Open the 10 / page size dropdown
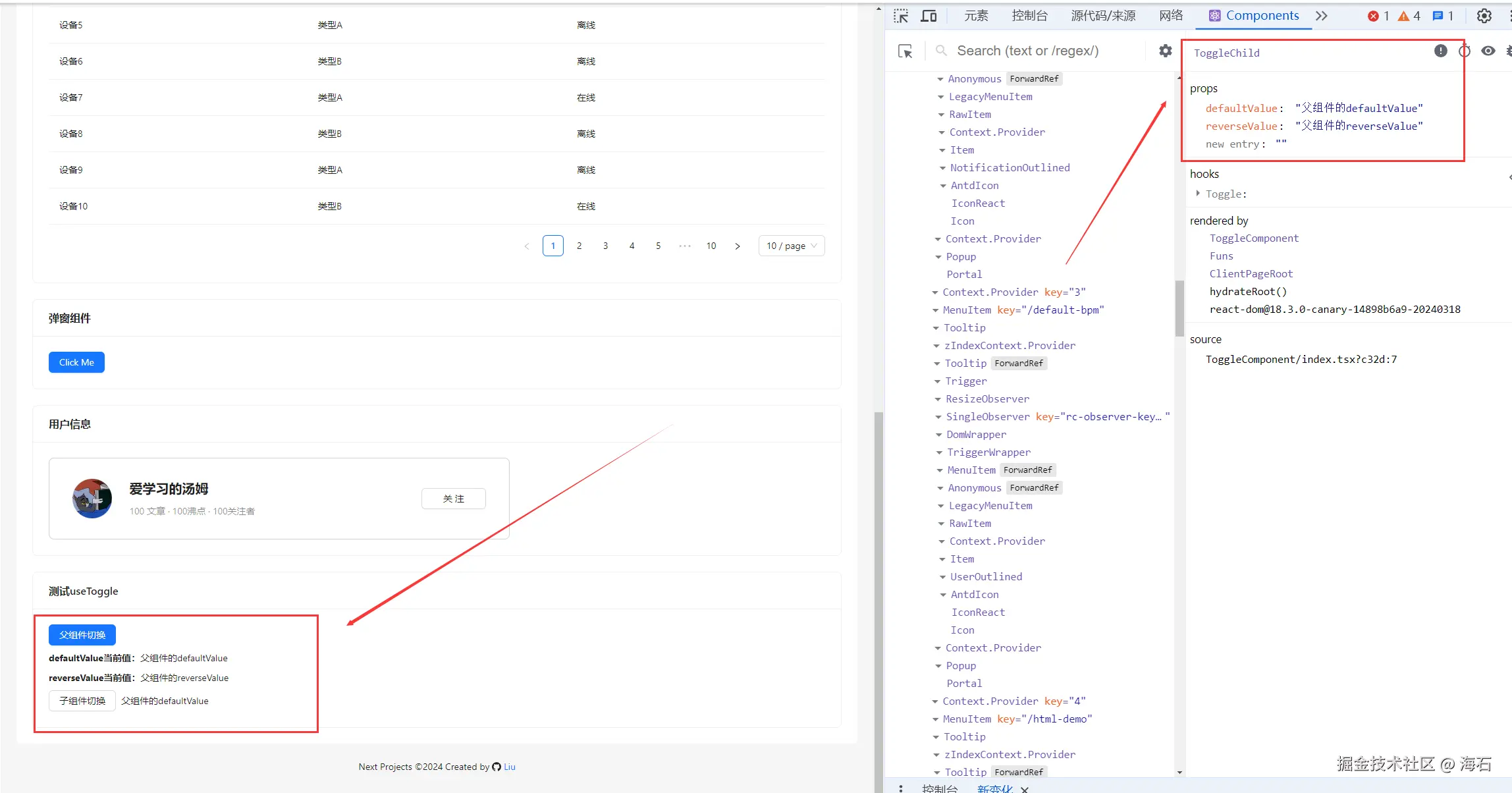Viewport: 1512px width, 793px height. 791,246
